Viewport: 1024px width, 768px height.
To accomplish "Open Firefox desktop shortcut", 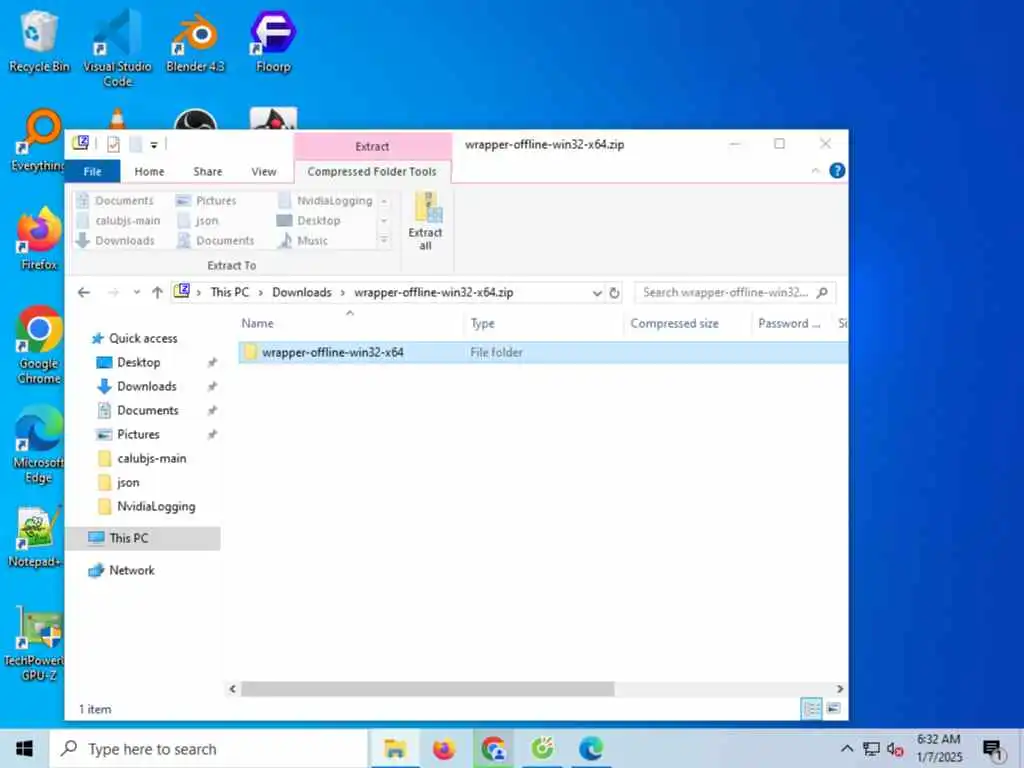I will coord(39,239).
